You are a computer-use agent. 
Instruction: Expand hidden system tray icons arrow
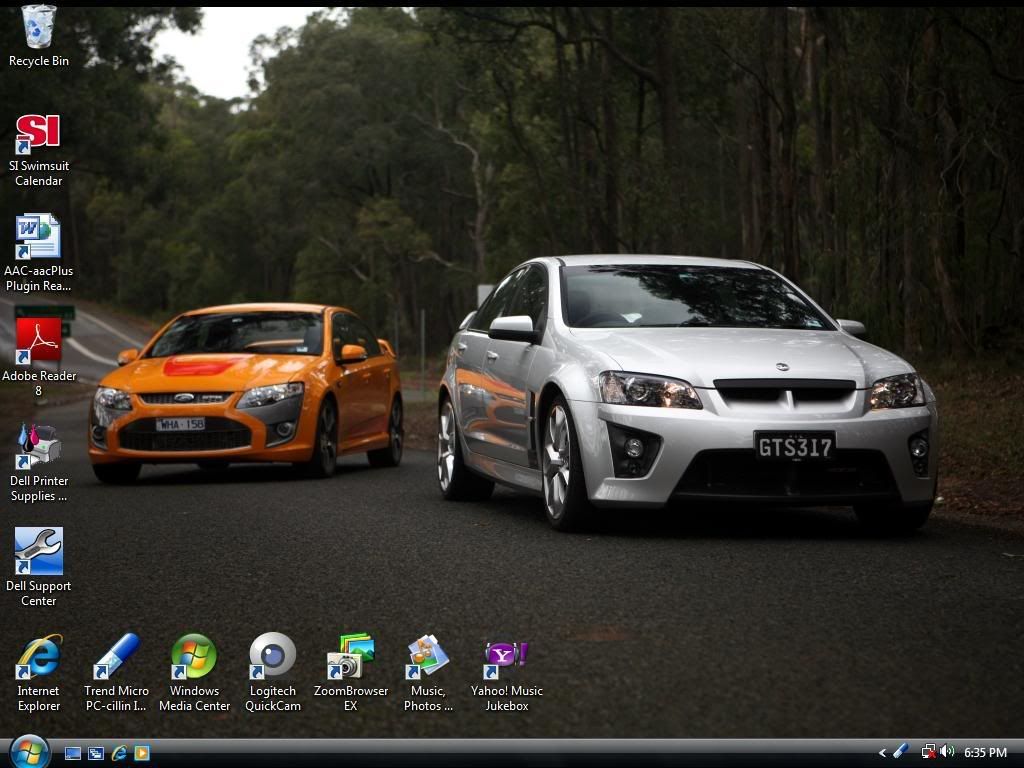882,753
